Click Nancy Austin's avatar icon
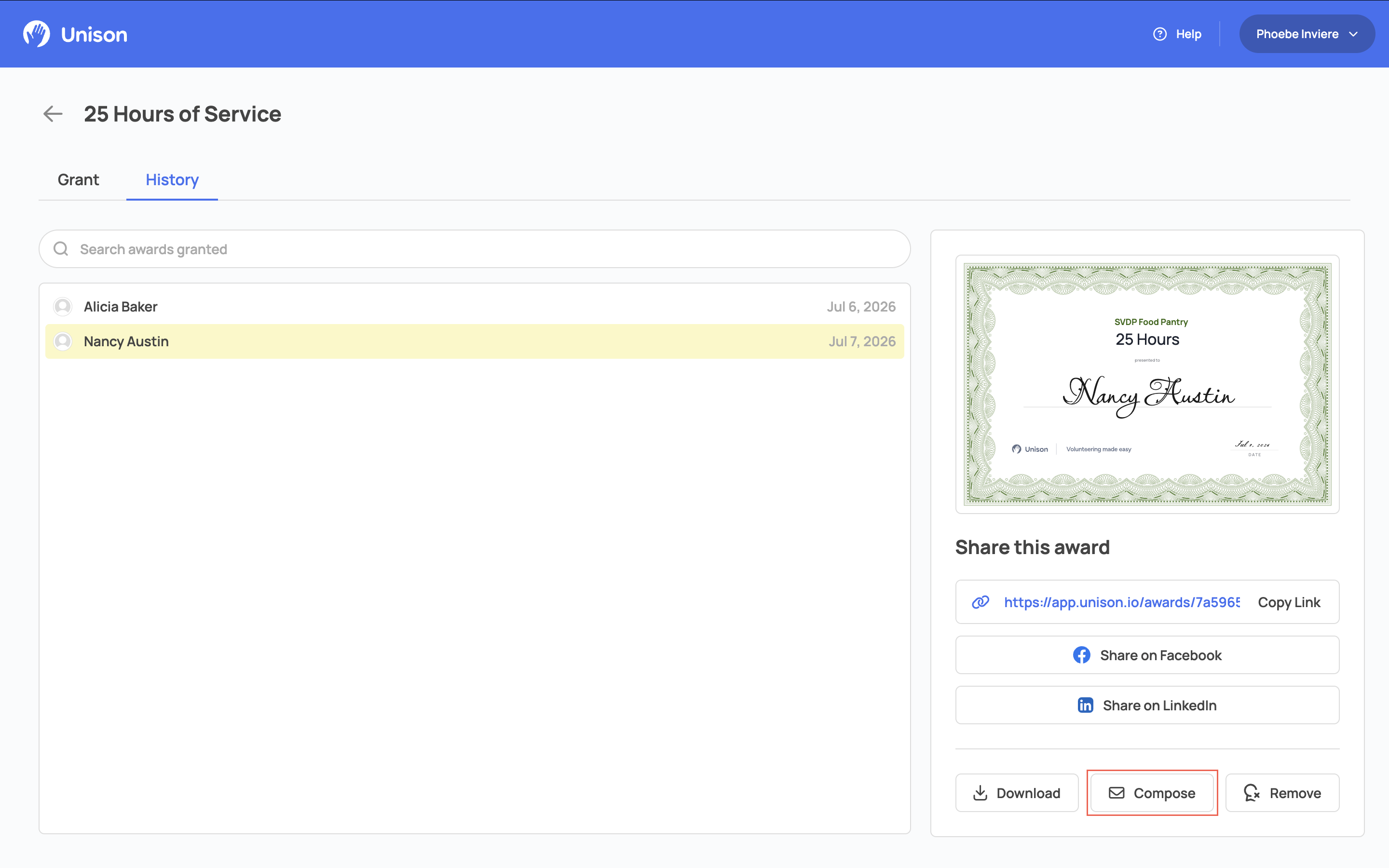1389x868 pixels. point(63,341)
